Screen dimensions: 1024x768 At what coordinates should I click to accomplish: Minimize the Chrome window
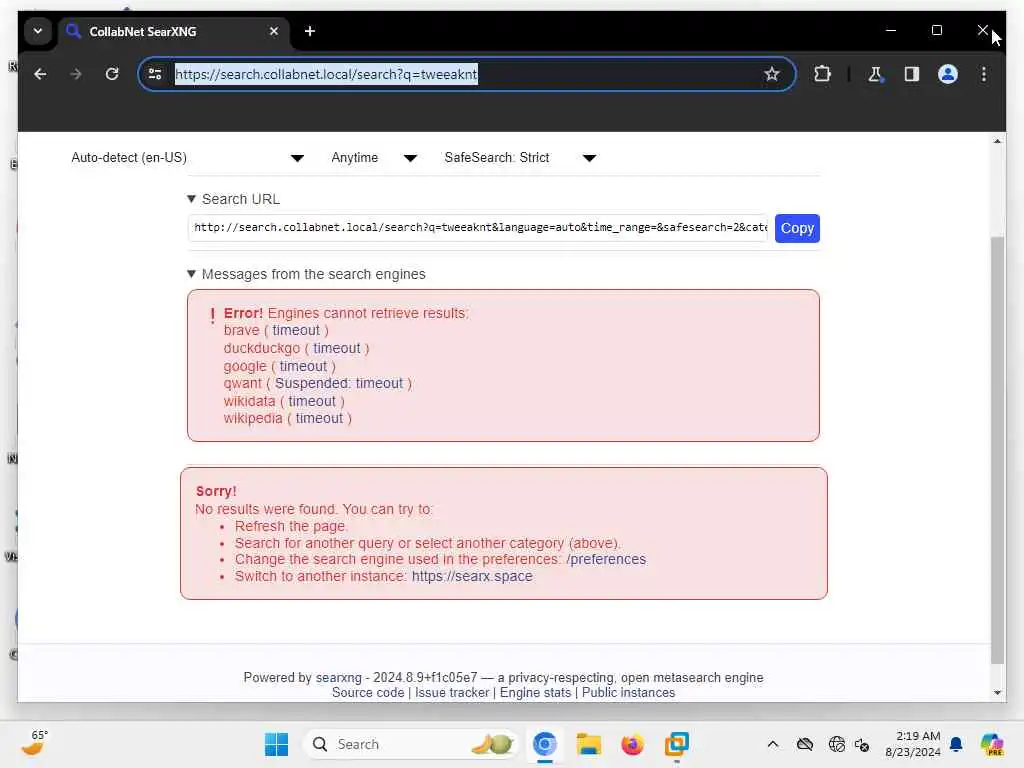[891, 30]
